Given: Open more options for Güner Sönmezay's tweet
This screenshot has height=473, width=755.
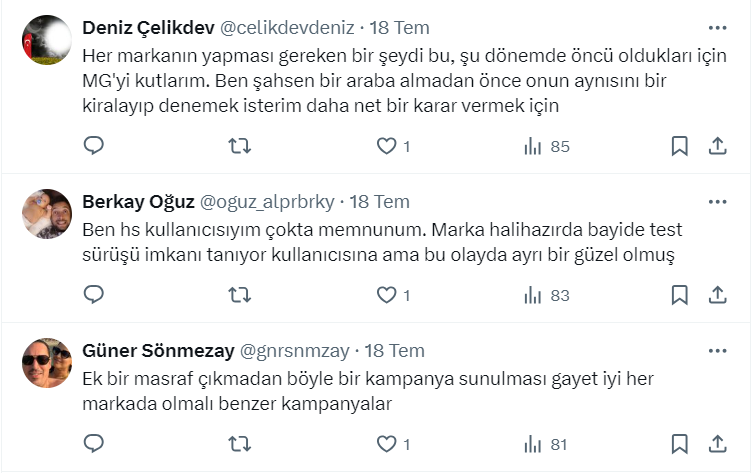Looking at the screenshot, I should pyautogui.click(x=717, y=351).
